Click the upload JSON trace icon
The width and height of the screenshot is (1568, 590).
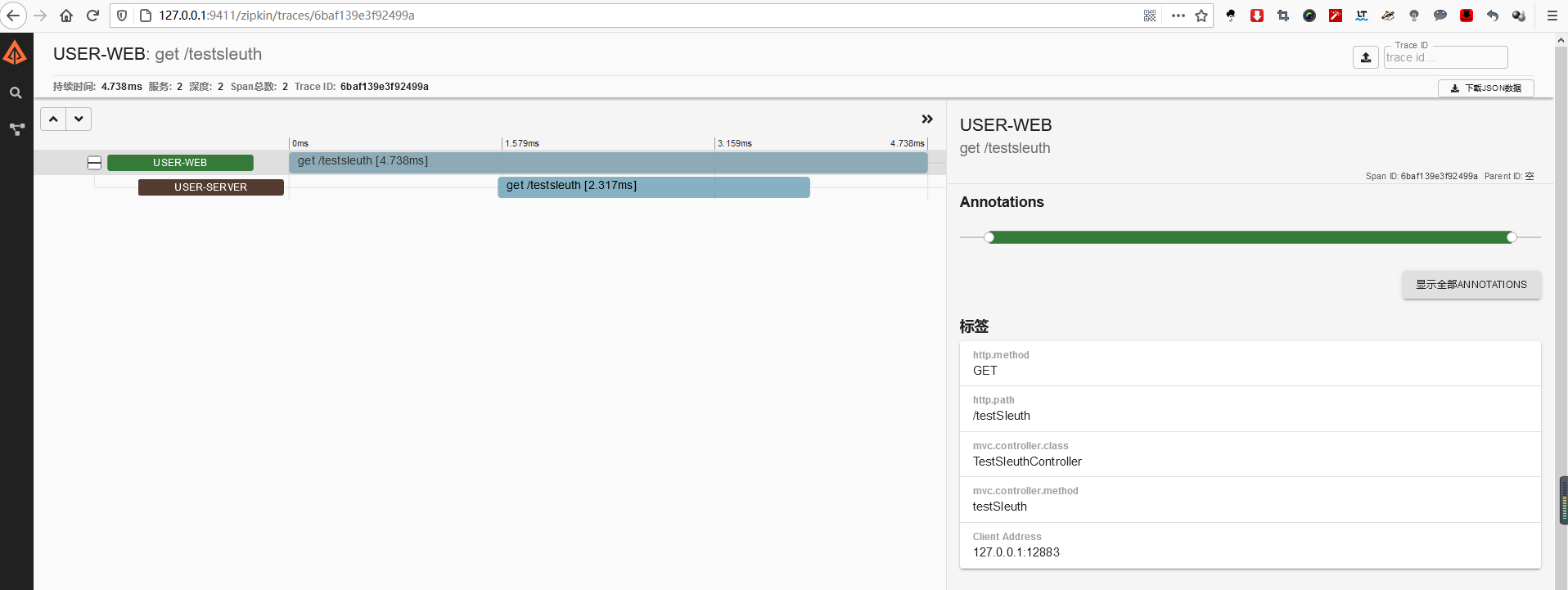[x=1365, y=57]
